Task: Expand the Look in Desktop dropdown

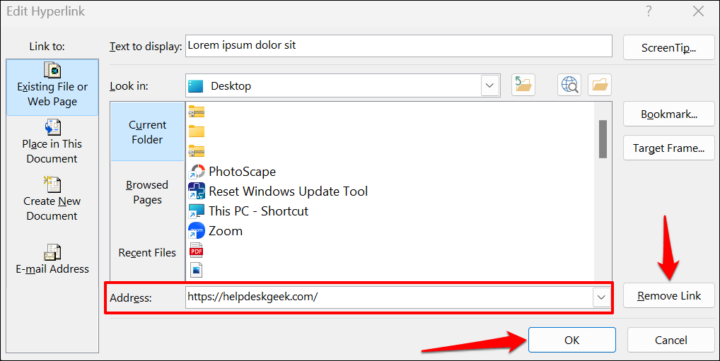Action: click(x=489, y=85)
